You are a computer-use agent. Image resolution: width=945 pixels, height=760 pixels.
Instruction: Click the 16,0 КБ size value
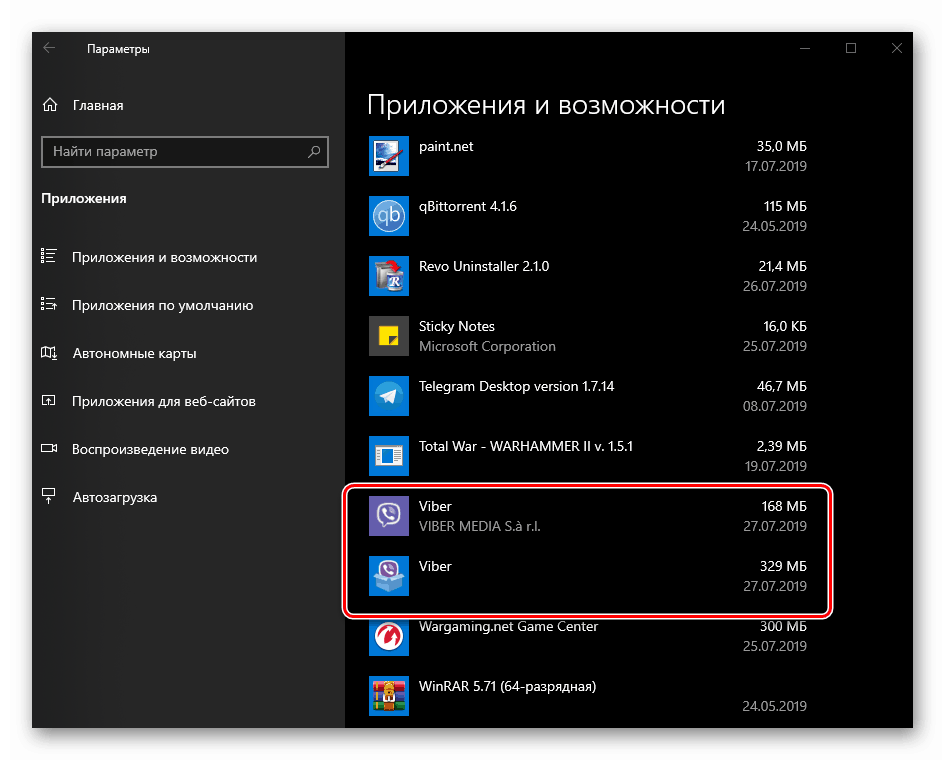coord(785,326)
